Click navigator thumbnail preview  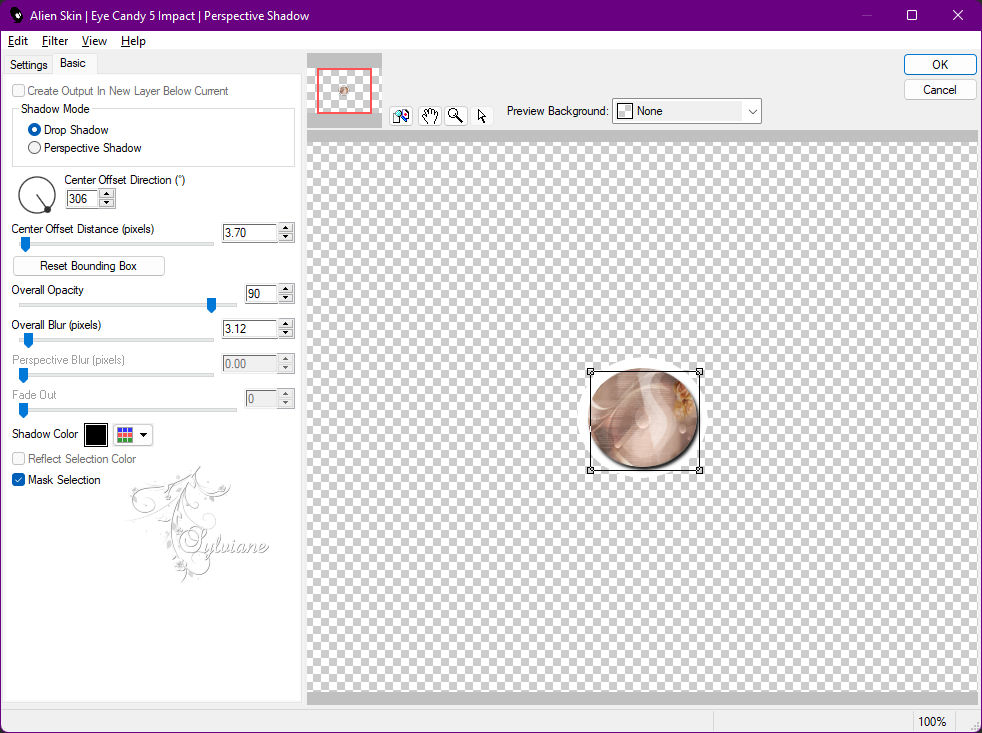point(344,91)
